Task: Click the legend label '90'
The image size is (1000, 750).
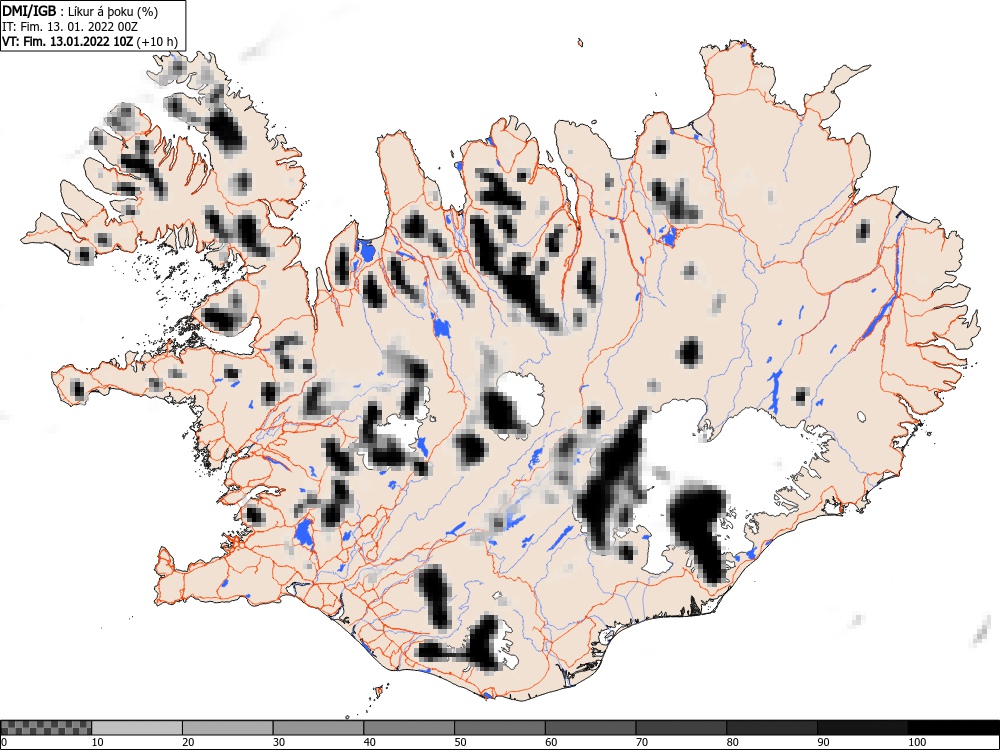Action: click(823, 742)
